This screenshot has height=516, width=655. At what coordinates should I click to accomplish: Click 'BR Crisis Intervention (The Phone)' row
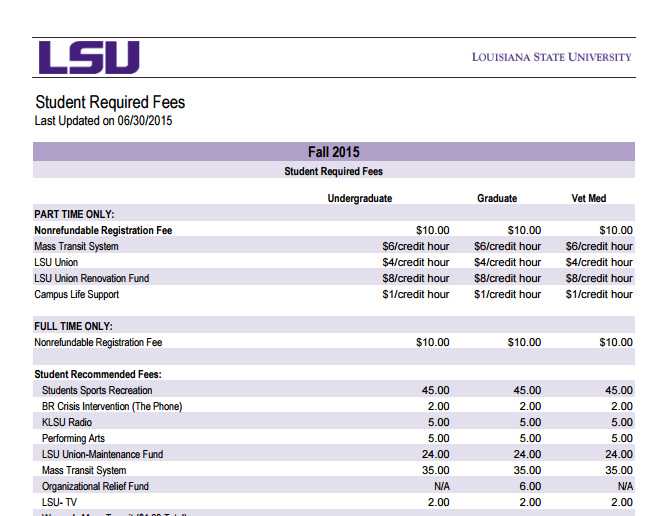[112, 407]
